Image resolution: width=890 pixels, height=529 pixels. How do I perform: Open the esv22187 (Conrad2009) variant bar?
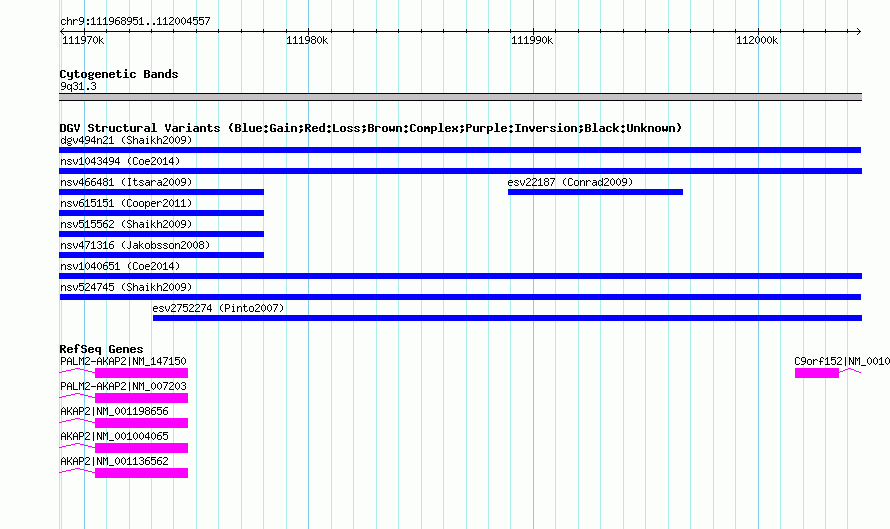point(595,192)
